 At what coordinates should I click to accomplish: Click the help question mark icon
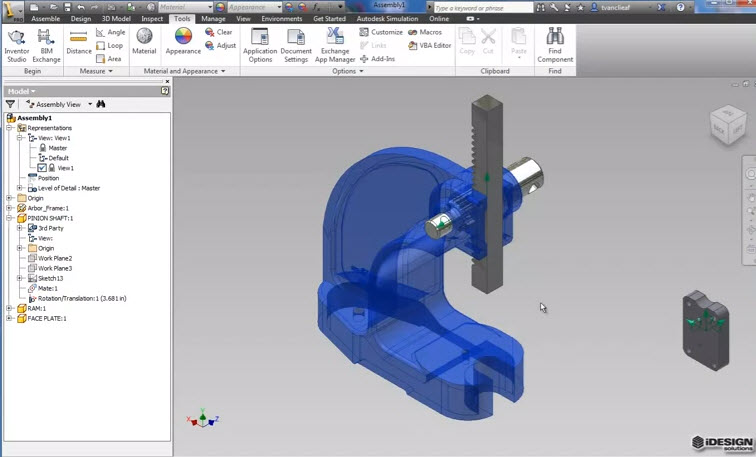point(680,7)
